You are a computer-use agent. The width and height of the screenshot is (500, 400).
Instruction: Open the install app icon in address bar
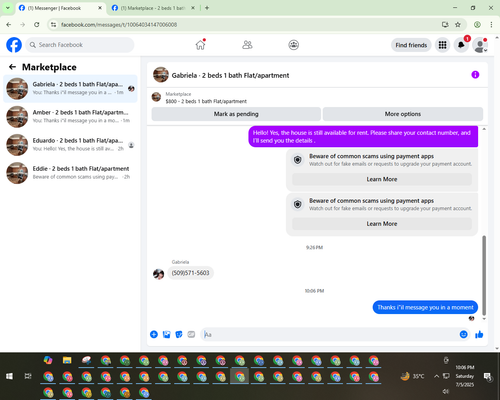[445, 24]
